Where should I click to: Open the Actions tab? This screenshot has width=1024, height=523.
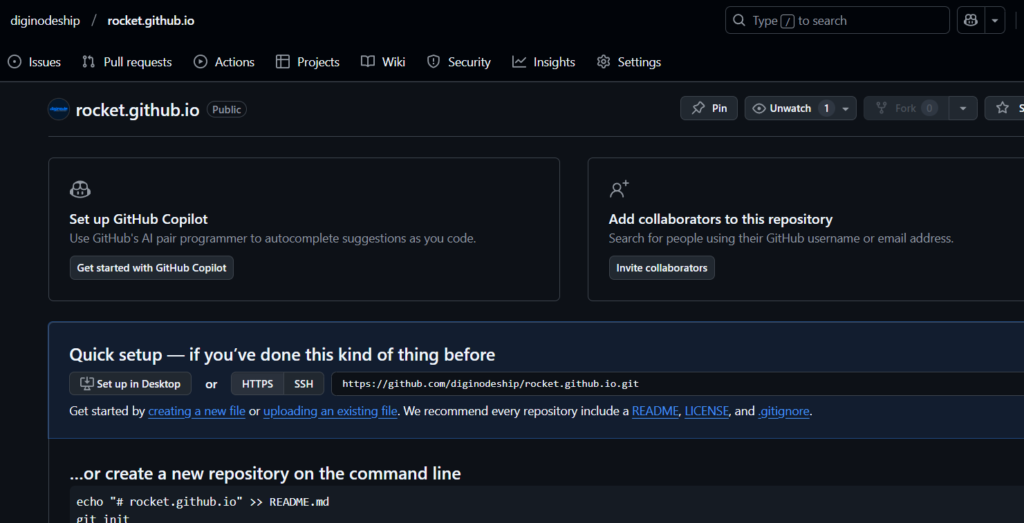point(224,62)
